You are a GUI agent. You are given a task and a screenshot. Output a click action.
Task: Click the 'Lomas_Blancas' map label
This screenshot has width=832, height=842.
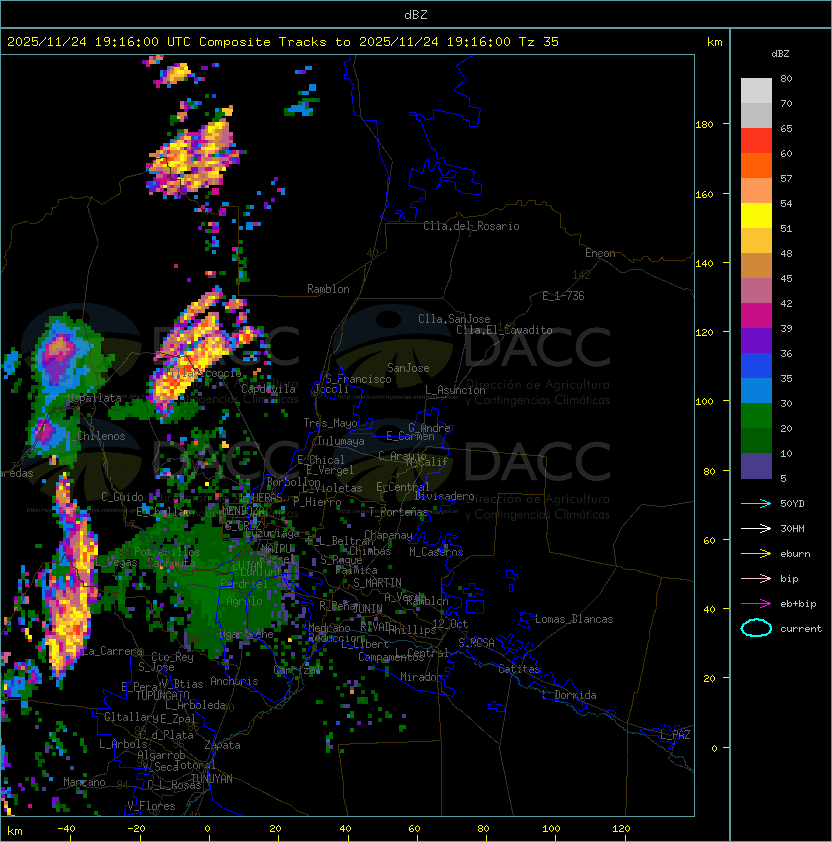(574, 619)
